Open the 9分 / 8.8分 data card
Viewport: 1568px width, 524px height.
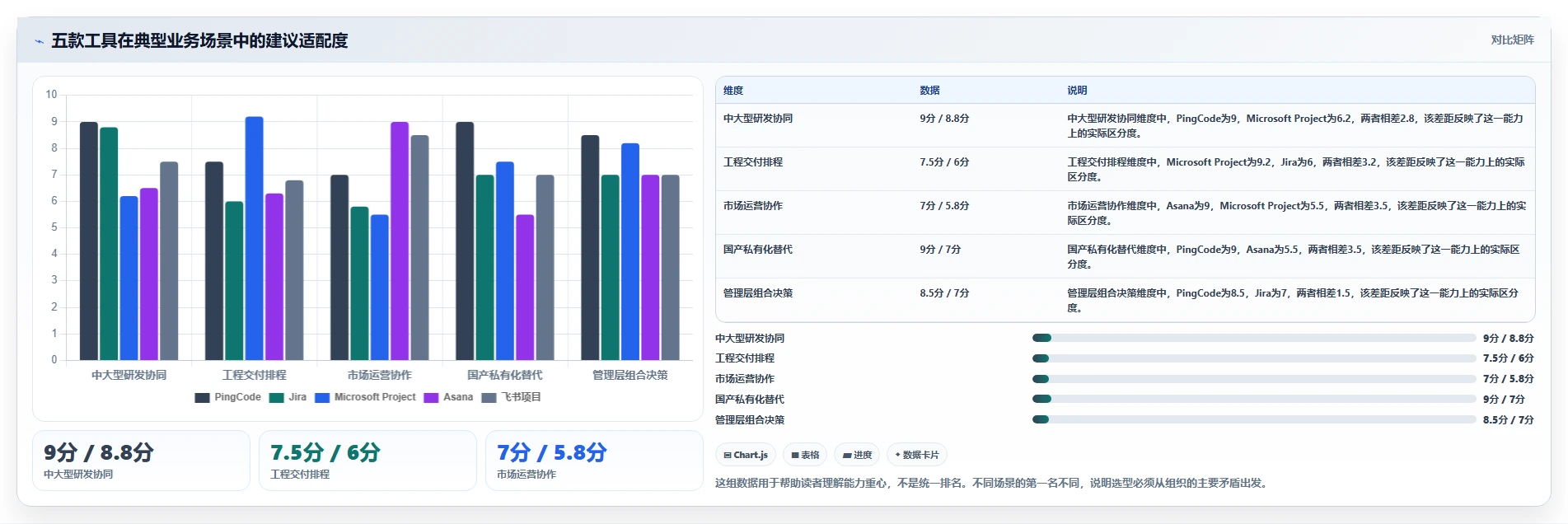[141, 461]
